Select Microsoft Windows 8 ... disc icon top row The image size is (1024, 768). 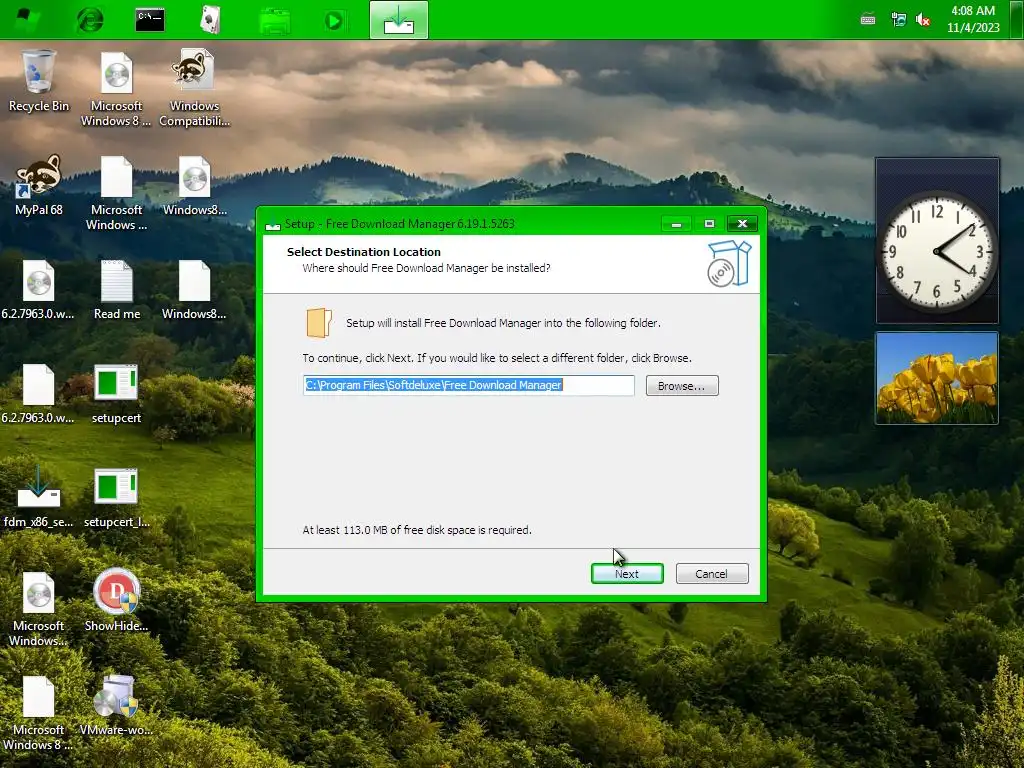click(116, 88)
